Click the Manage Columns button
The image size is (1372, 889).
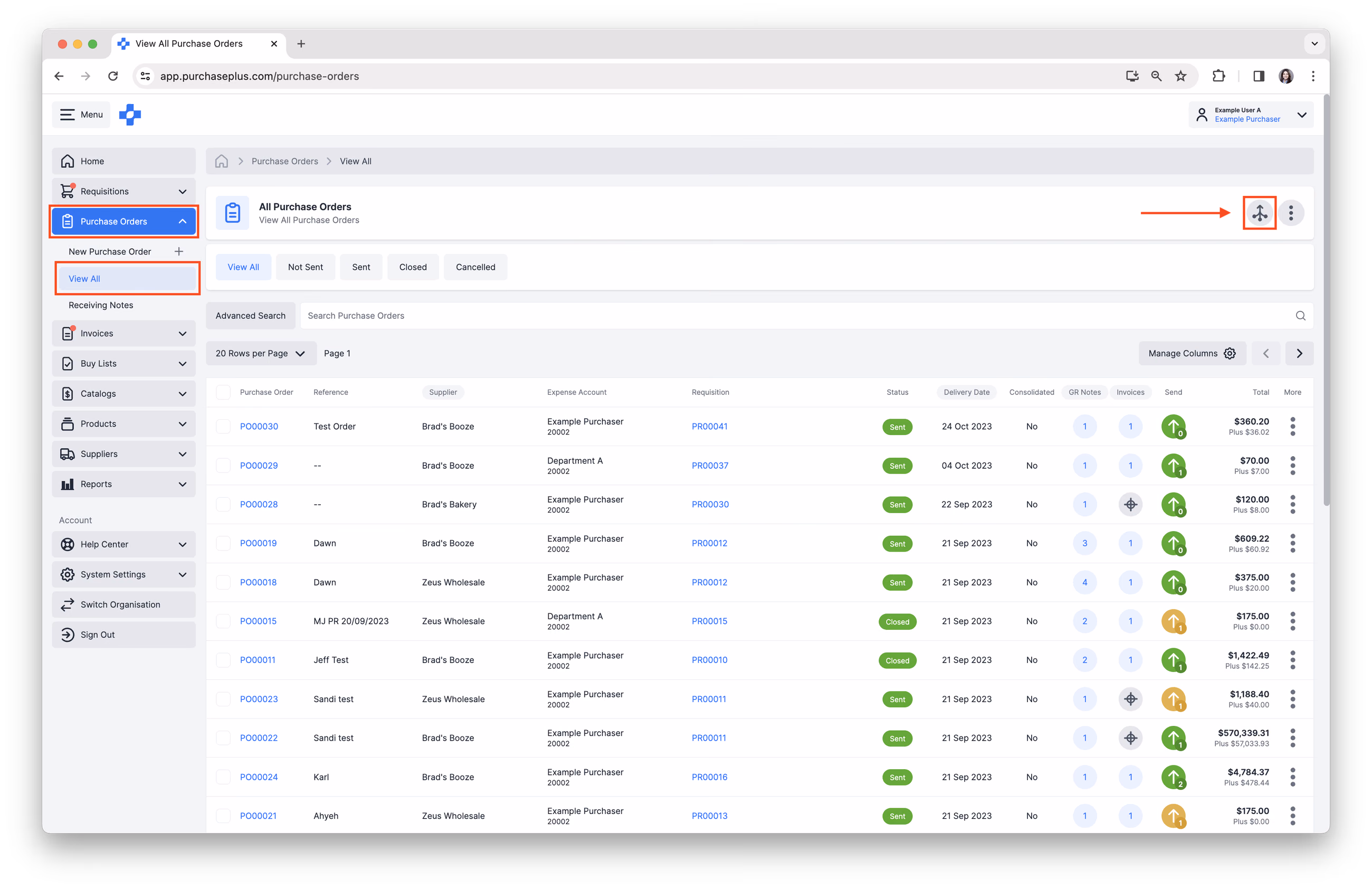[x=1192, y=353]
